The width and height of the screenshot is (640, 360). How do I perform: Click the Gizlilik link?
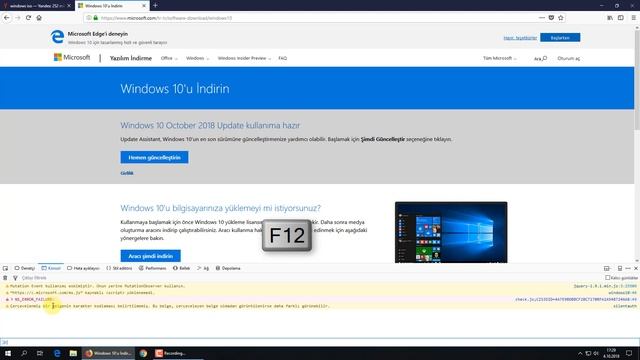(x=127, y=173)
